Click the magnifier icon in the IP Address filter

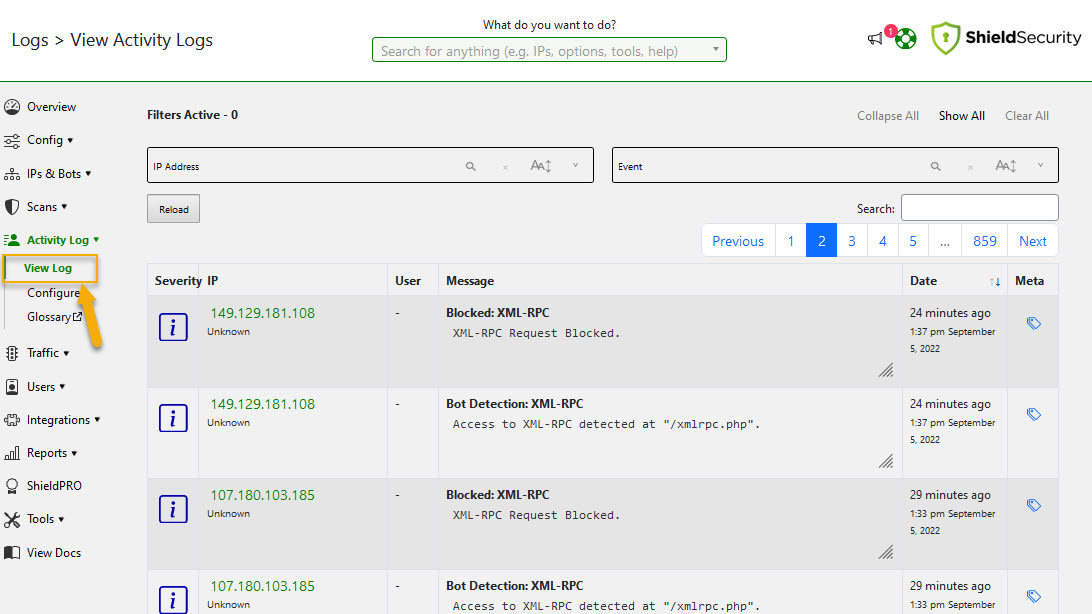[x=470, y=166]
